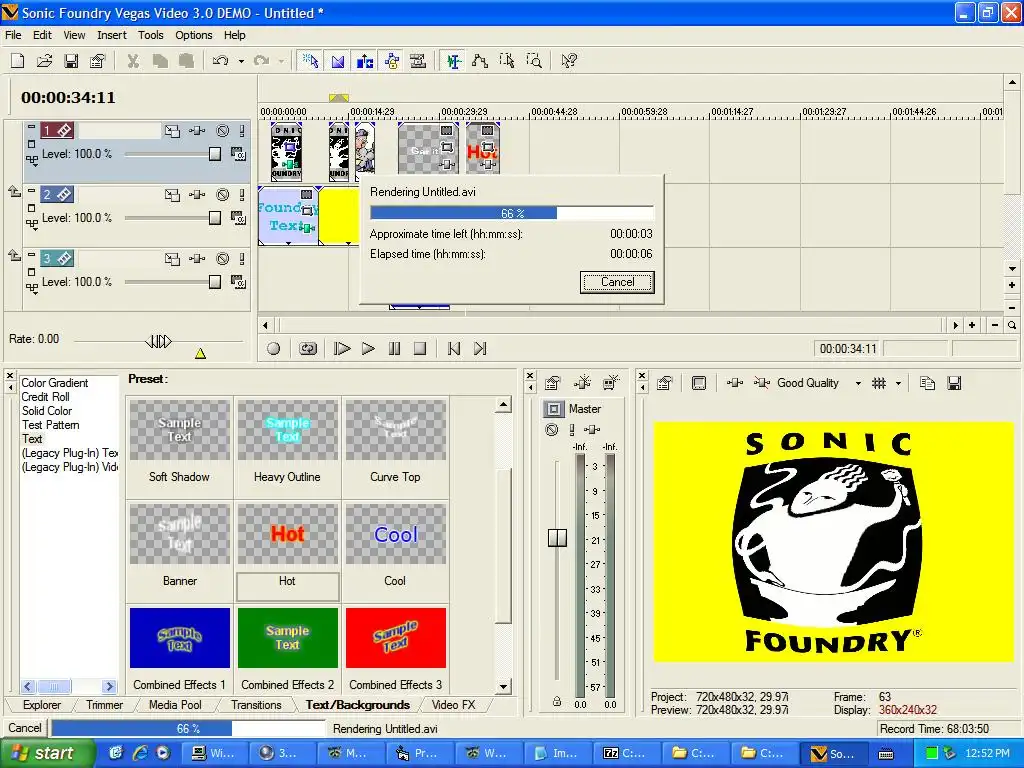
Task: Toggle Ignore Event Grouping icon
Action: click(x=418, y=61)
